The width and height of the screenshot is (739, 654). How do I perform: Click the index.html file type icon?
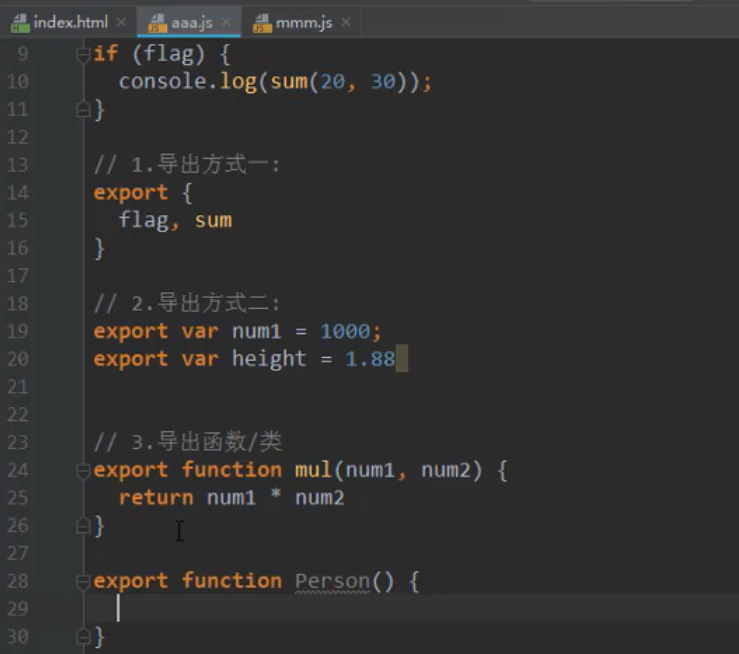coord(20,23)
